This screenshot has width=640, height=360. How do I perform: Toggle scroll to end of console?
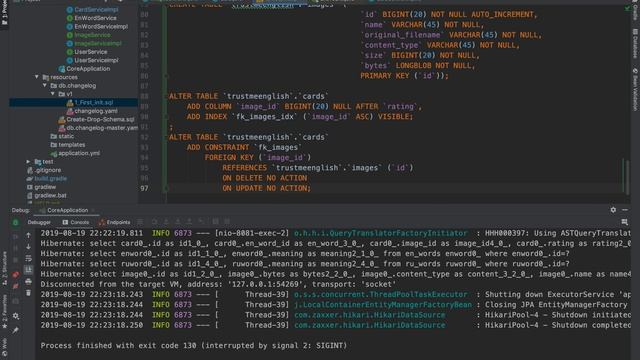29,270
